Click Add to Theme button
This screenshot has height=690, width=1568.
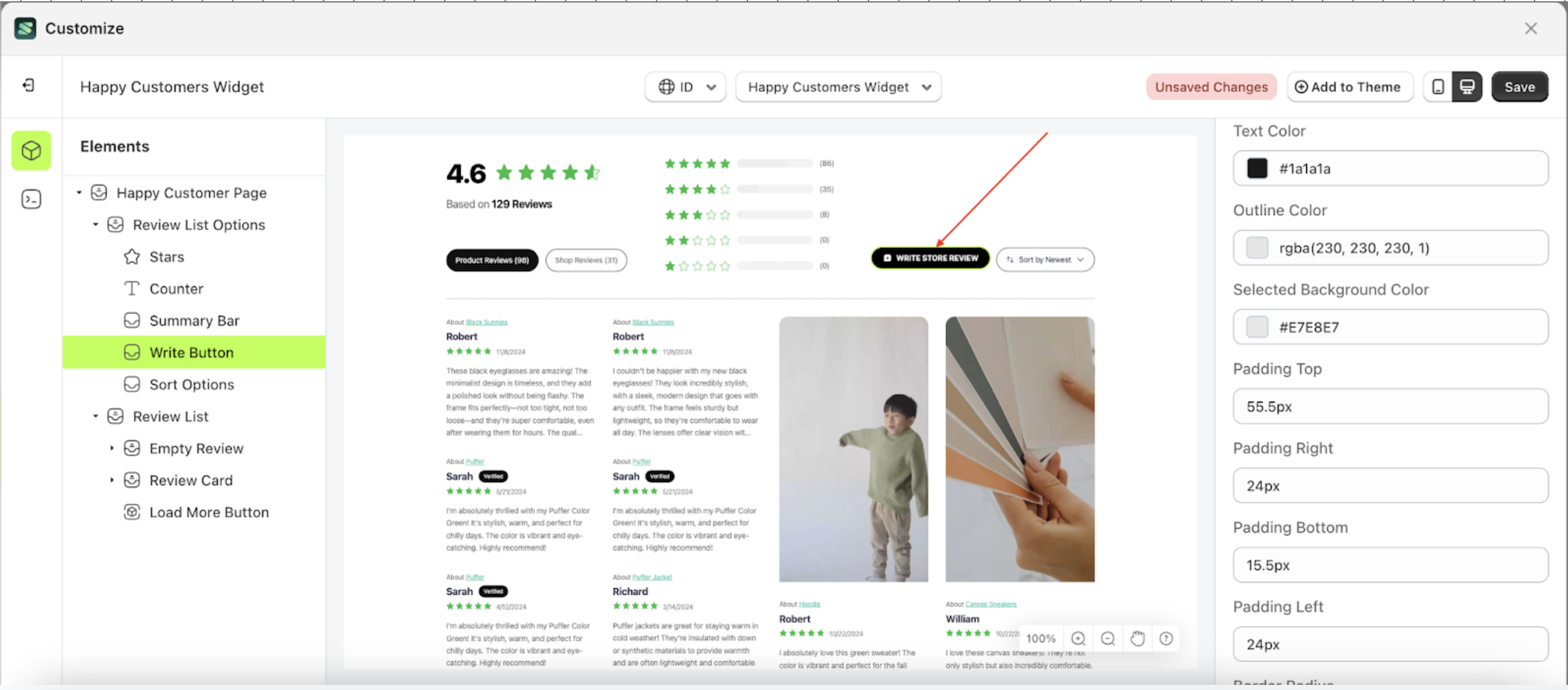1349,87
